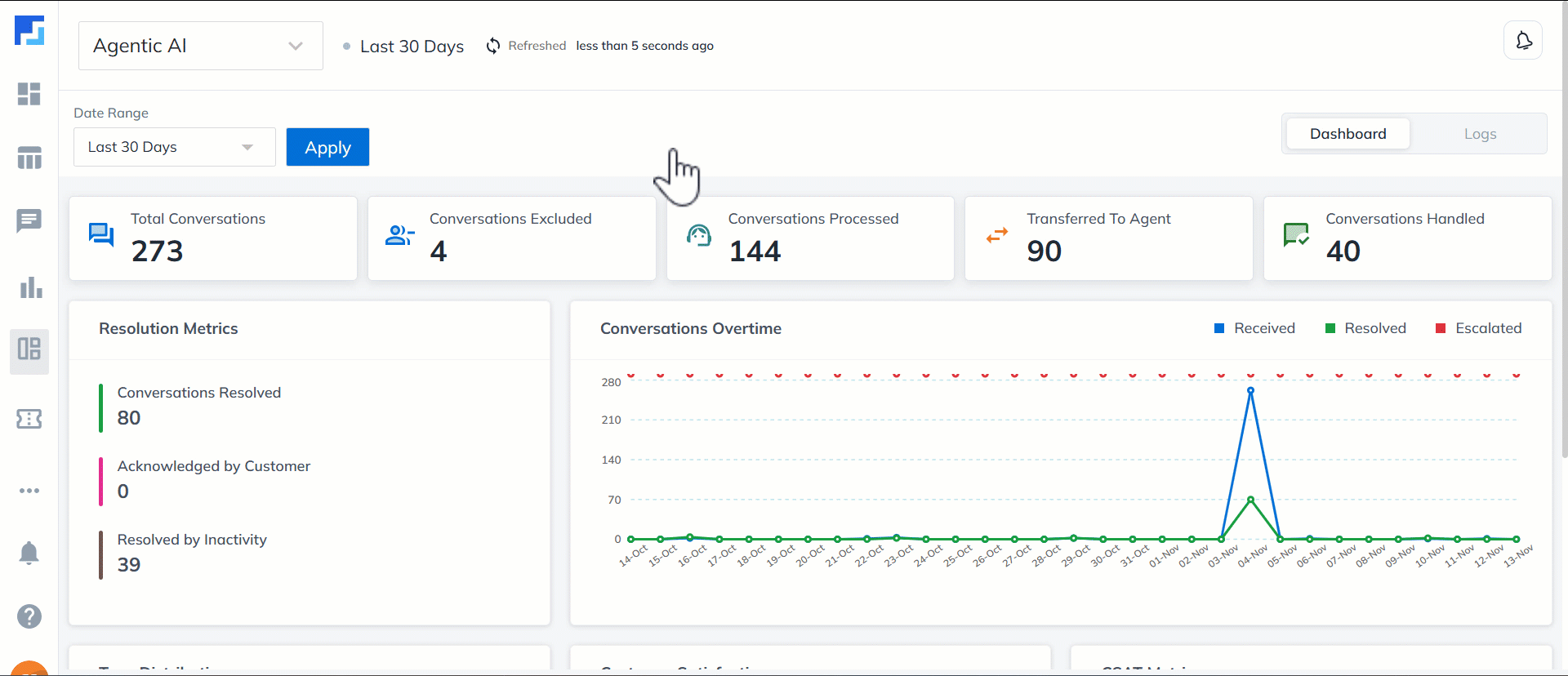Open the table view sidebar icon
This screenshot has height=676, width=1568.
pyautogui.click(x=29, y=158)
